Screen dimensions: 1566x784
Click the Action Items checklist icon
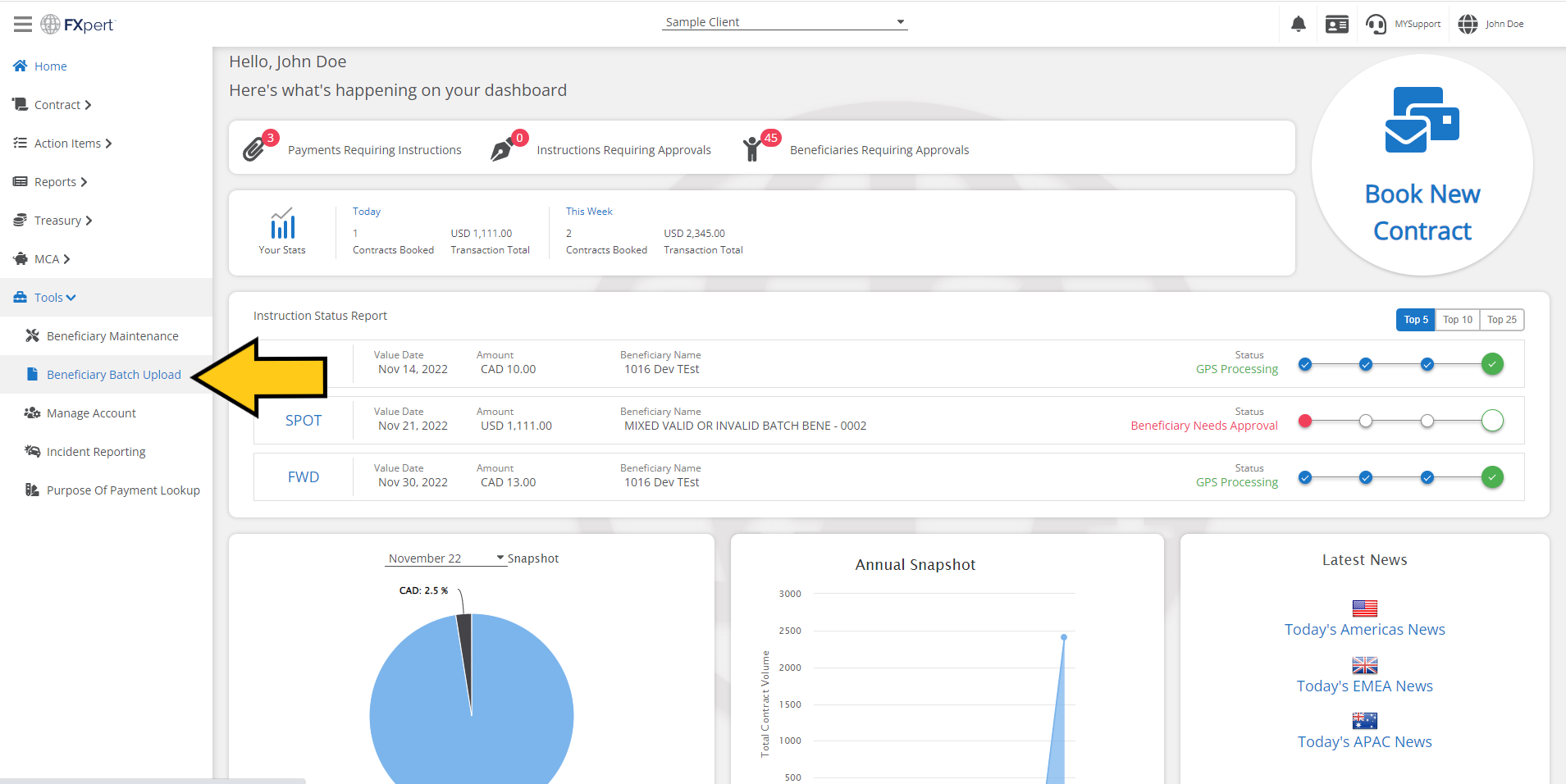pyautogui.click(x=21, y=143)
